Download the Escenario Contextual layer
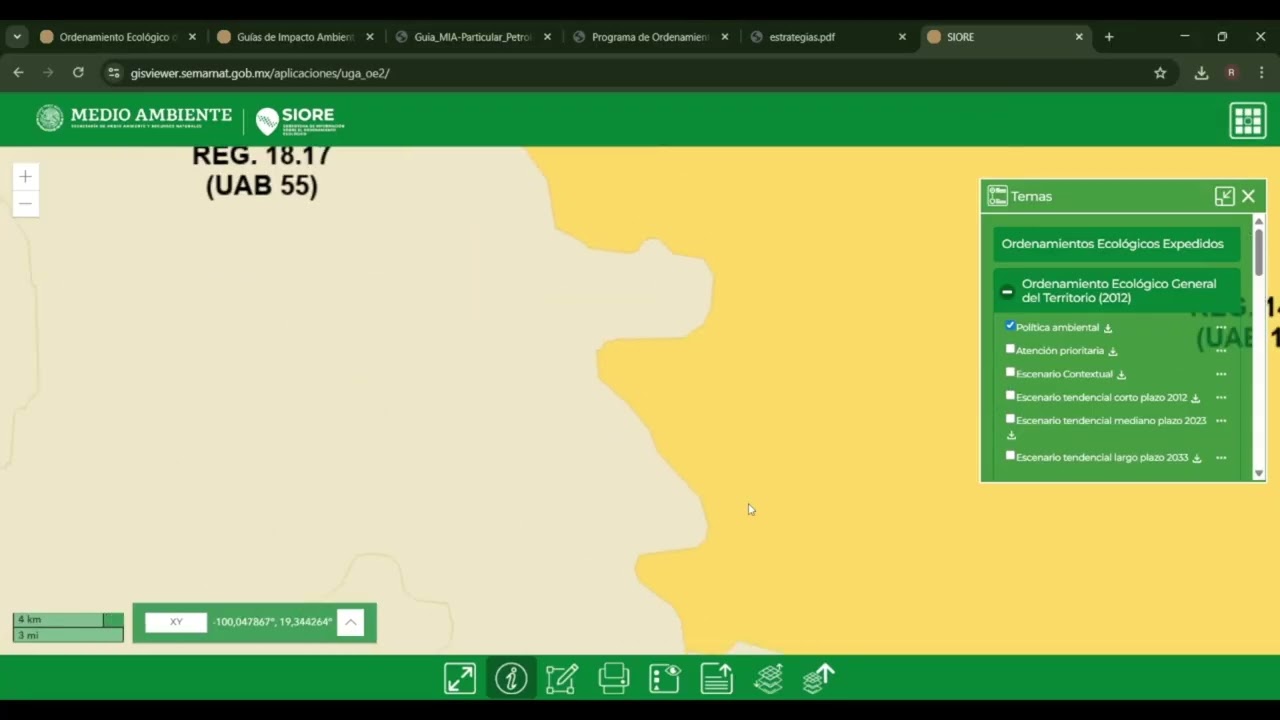This screenshot has height=720, width=1280. click(1121, 374)
